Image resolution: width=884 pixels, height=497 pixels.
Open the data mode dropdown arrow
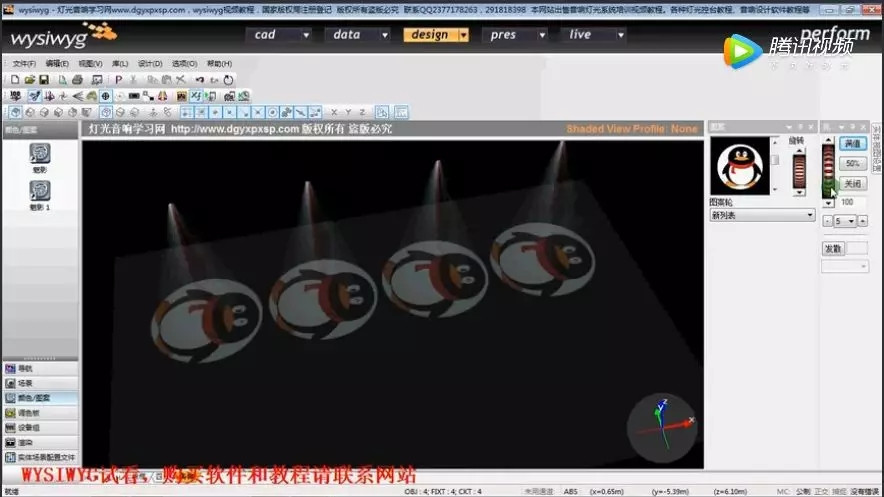click(x=384, y=35)
